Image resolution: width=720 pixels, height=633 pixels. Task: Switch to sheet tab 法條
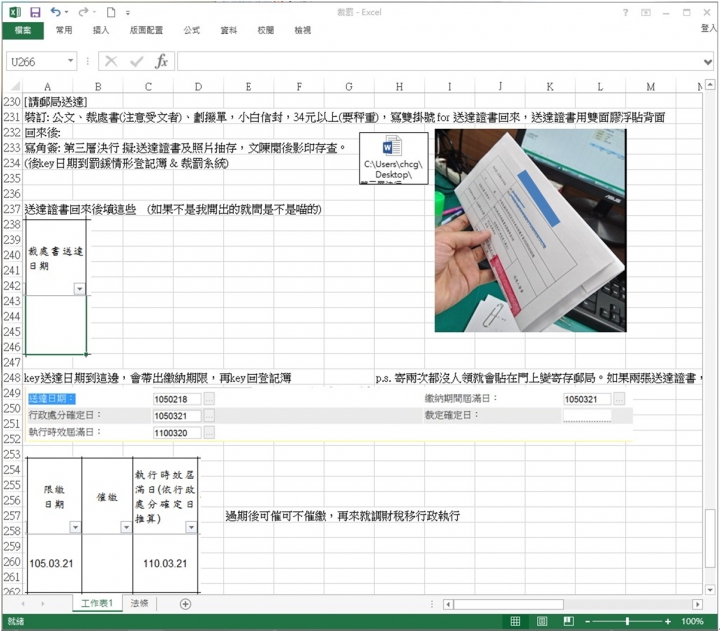139,603
